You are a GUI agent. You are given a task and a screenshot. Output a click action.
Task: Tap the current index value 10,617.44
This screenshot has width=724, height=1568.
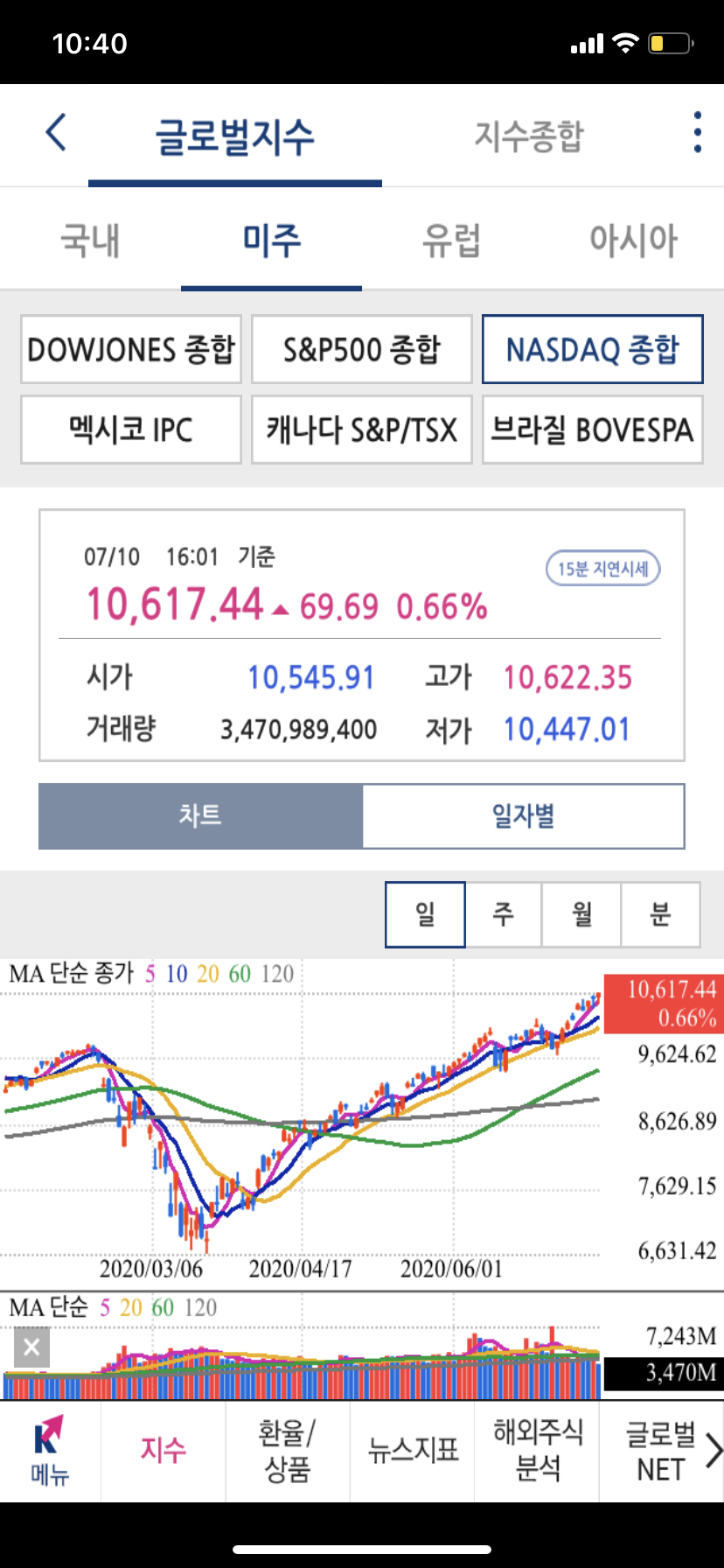175,605
